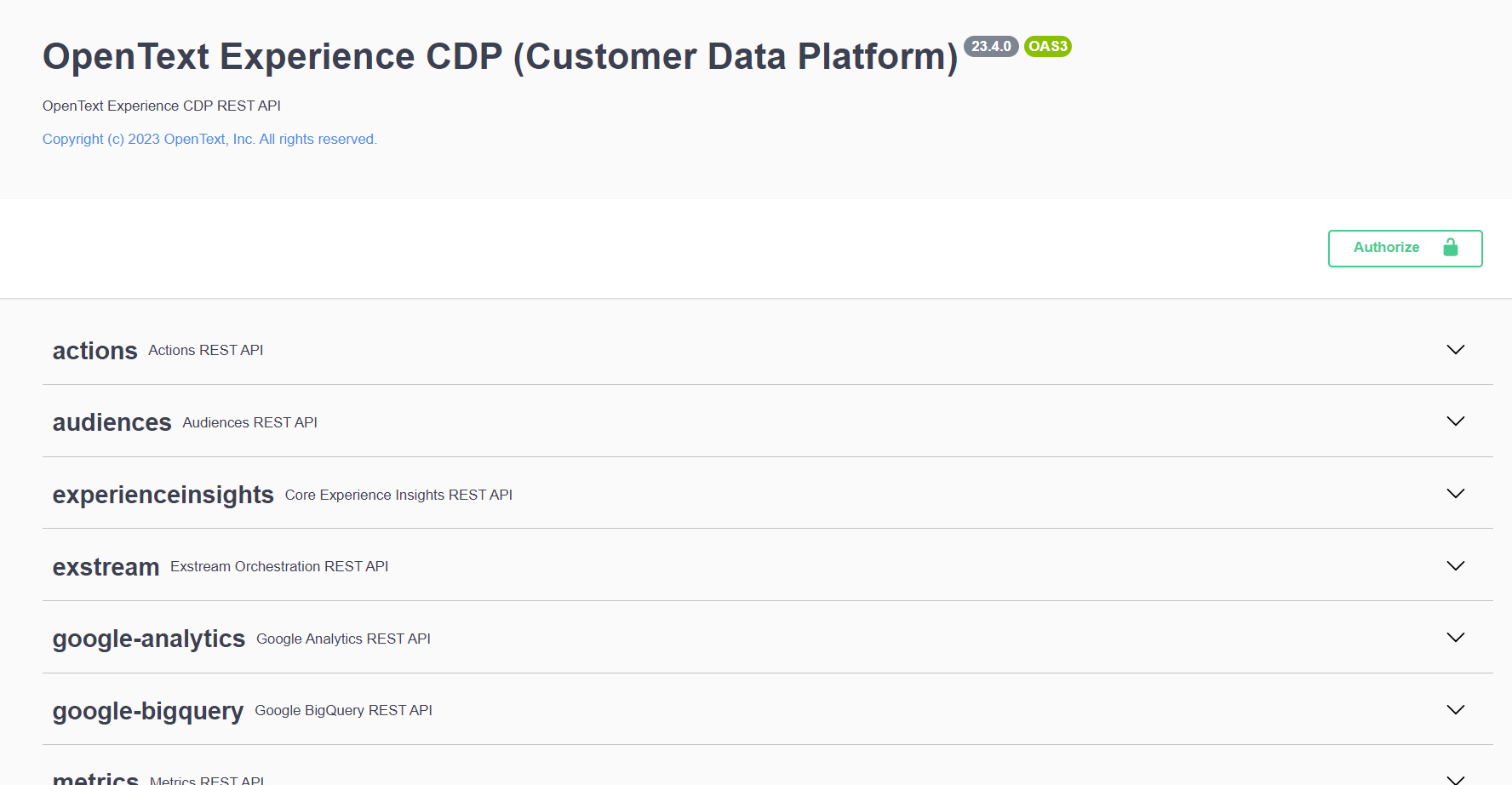The width and height of the screenshot is (1512, 785).
Task: Expand the google-bigquery section chevron
Action: [x=1455, y=710]
